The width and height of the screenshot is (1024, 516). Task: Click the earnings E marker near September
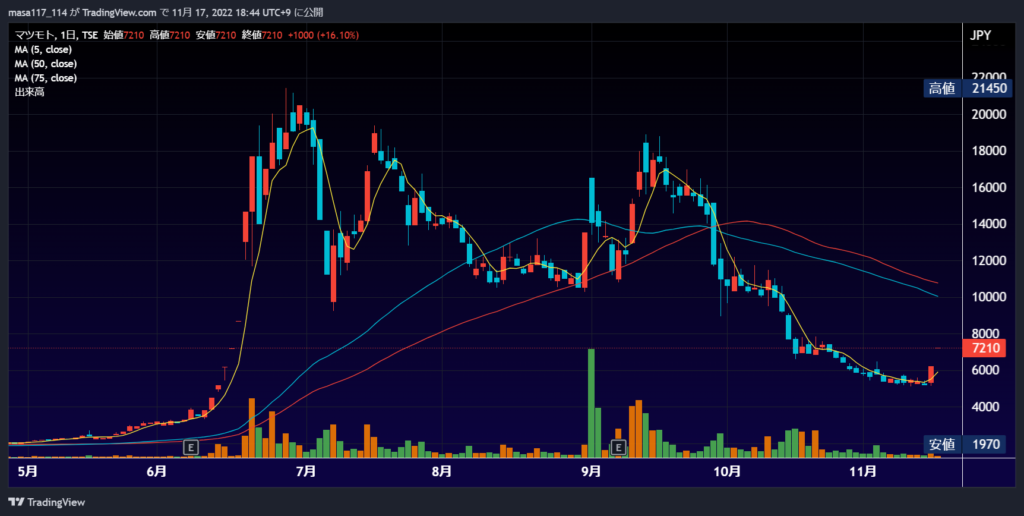618,447
